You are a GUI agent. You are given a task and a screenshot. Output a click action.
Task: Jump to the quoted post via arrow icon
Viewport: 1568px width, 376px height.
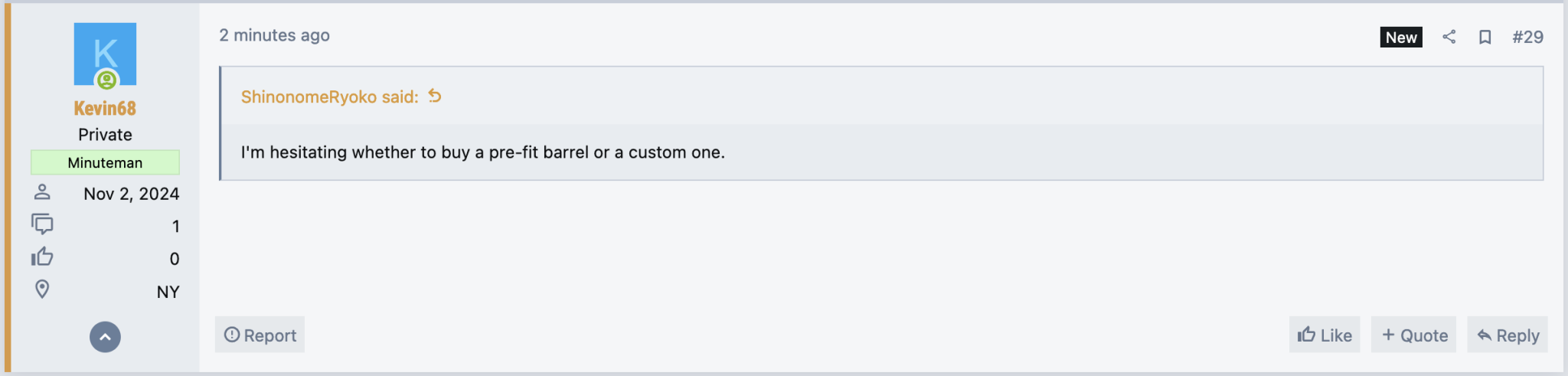point(435,96)
